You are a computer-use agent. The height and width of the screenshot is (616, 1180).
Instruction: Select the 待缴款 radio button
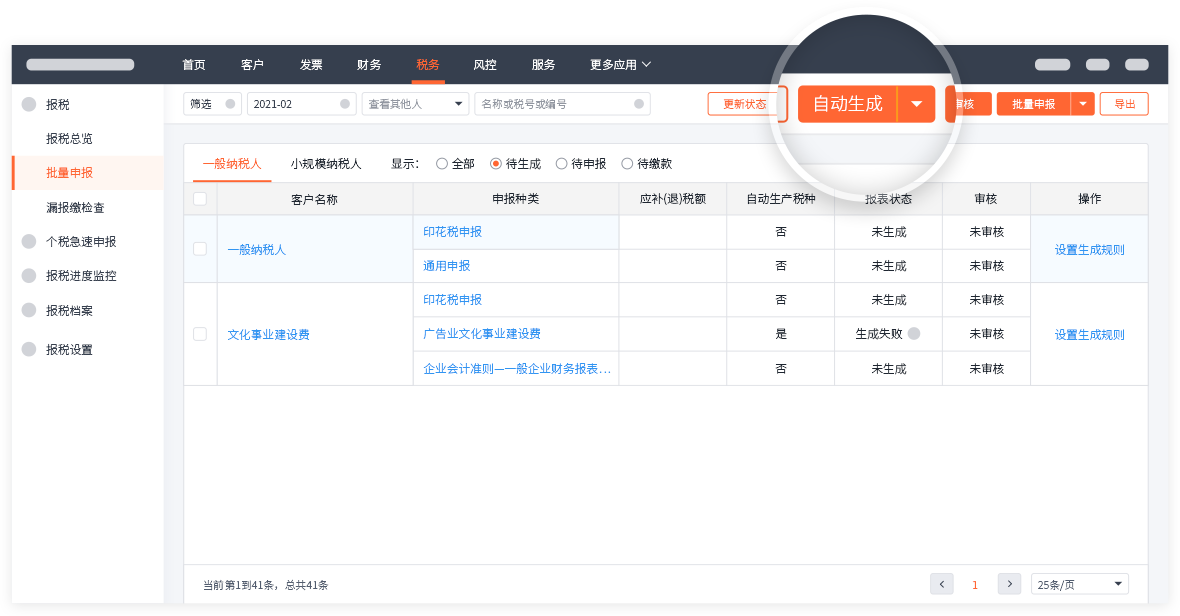click(x=627, y=163)
